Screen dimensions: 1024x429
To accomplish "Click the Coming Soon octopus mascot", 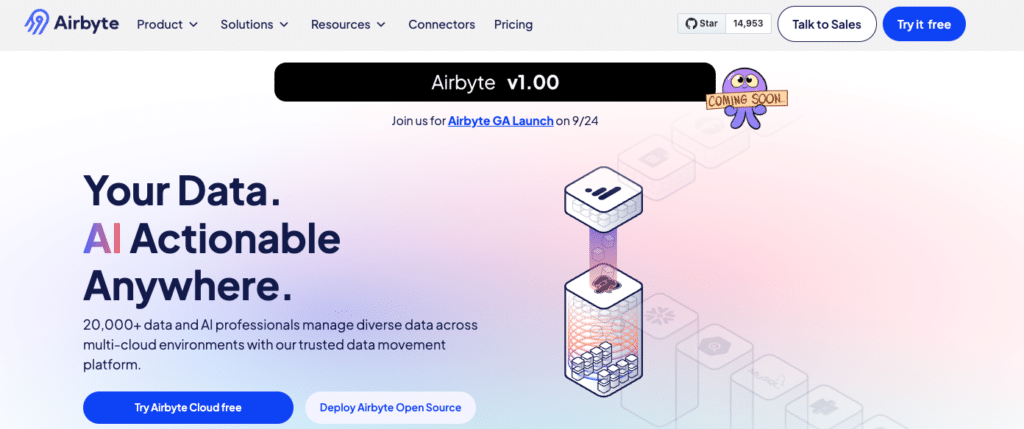I will (748, 98).
